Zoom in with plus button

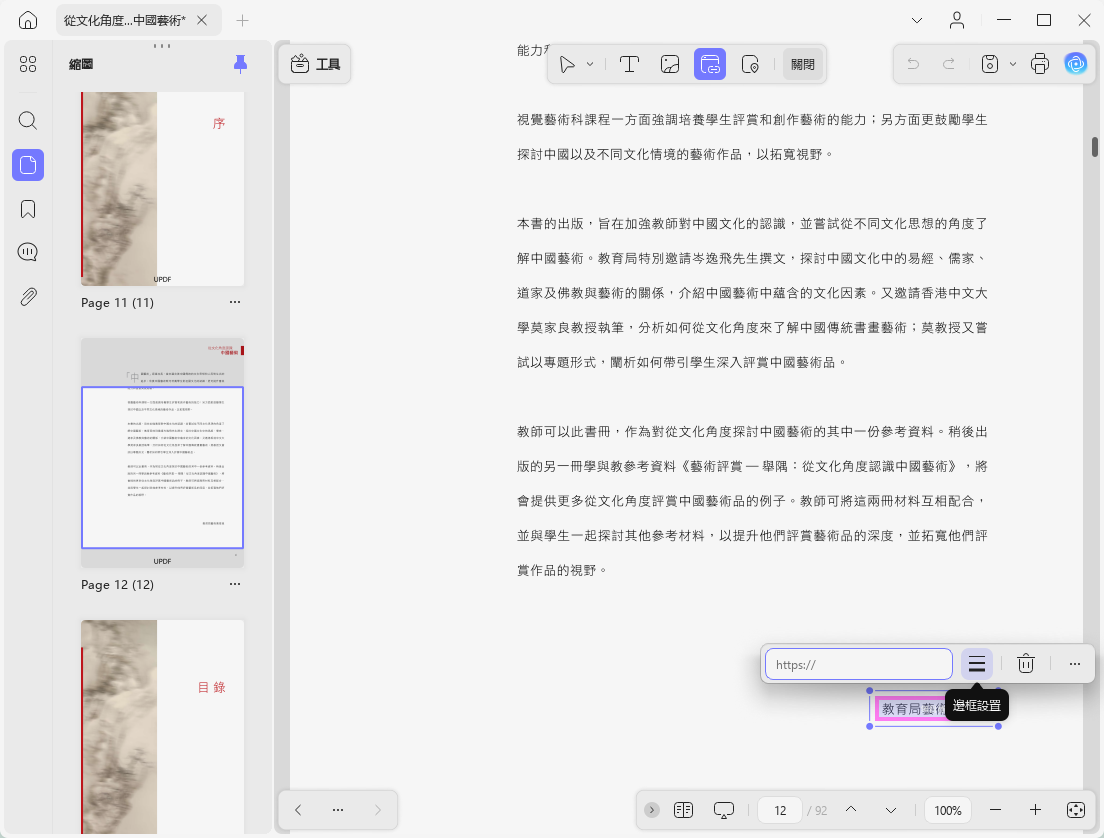[x=1035, y=810]
